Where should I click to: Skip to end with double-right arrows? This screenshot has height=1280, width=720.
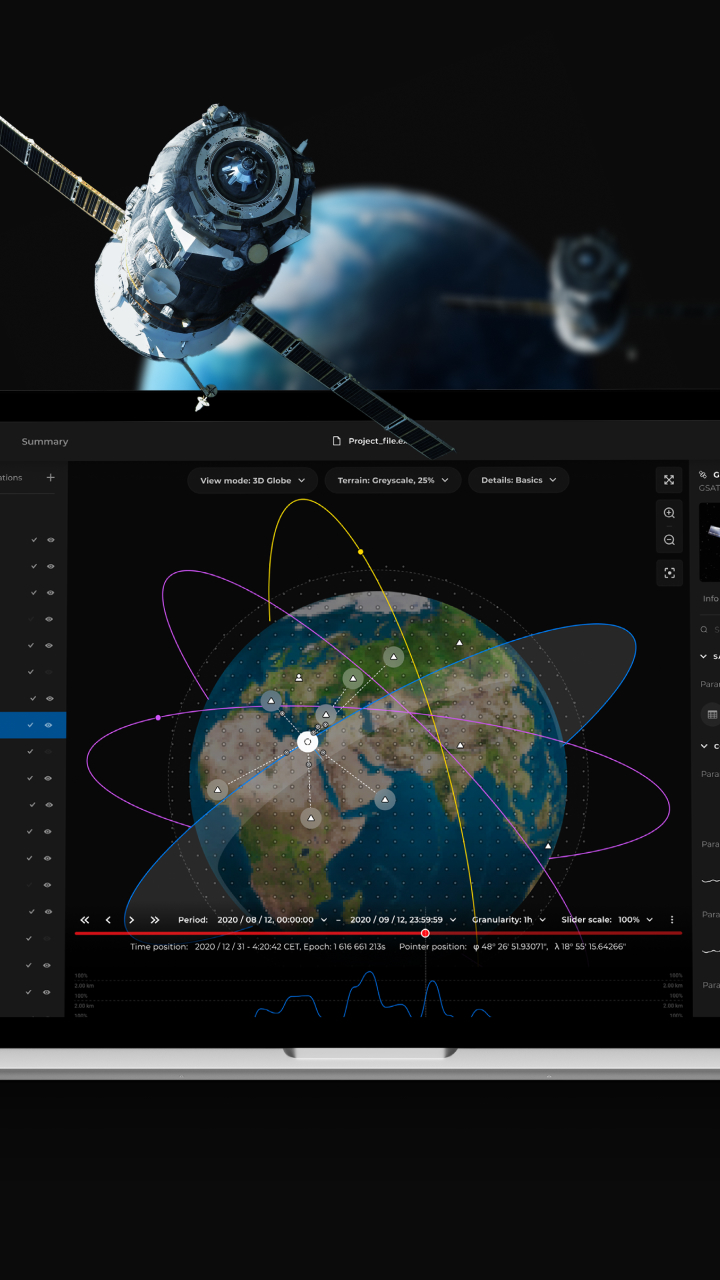click(155, 920)
